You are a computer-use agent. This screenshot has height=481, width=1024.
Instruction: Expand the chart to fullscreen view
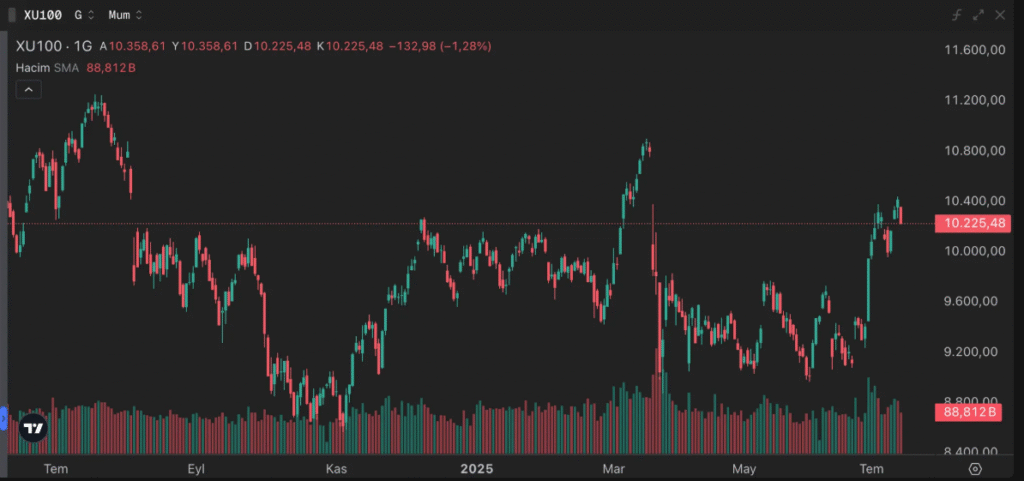978,15
